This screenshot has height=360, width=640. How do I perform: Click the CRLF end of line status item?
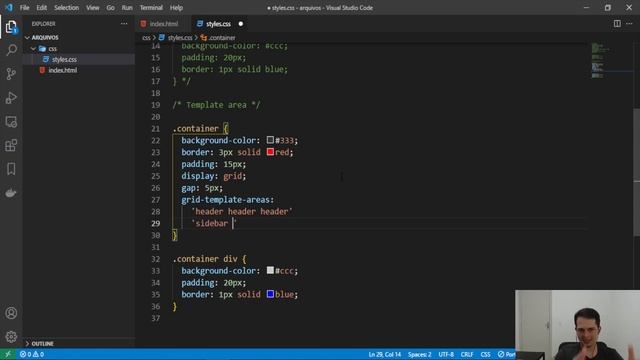467,354
